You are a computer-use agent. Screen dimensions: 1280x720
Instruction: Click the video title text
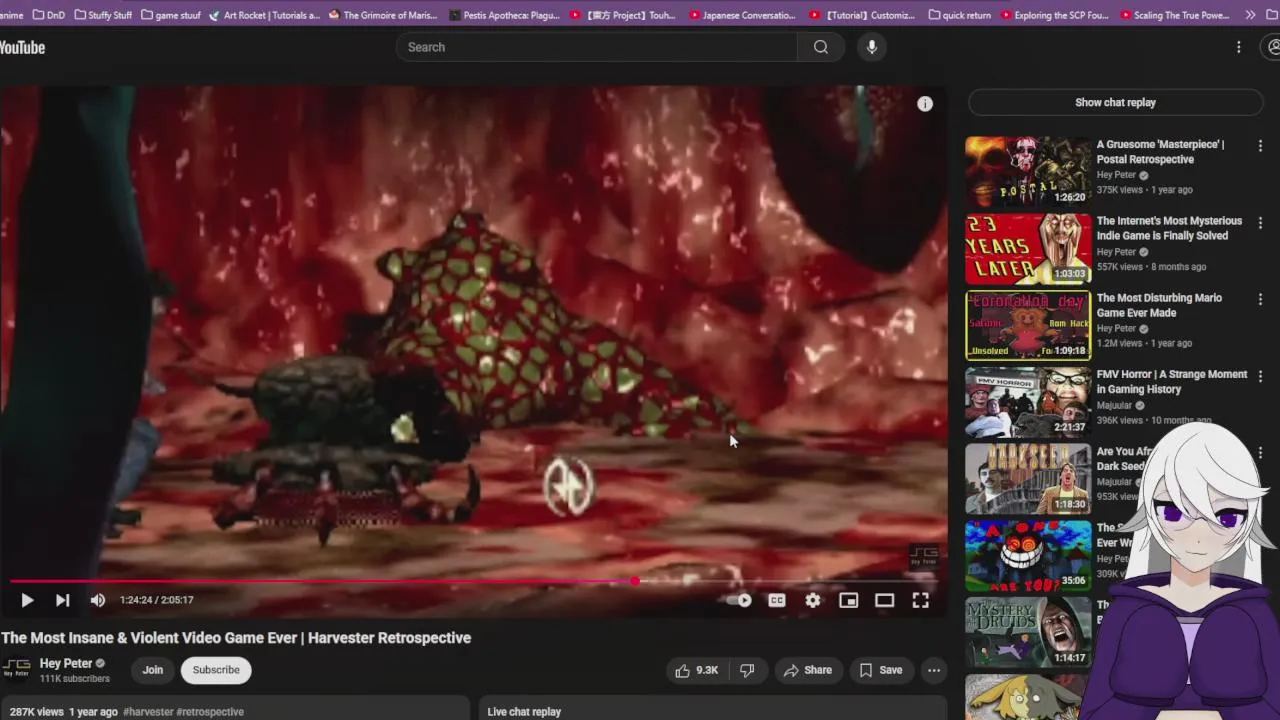pyautogui.click(x=236, y=638)
